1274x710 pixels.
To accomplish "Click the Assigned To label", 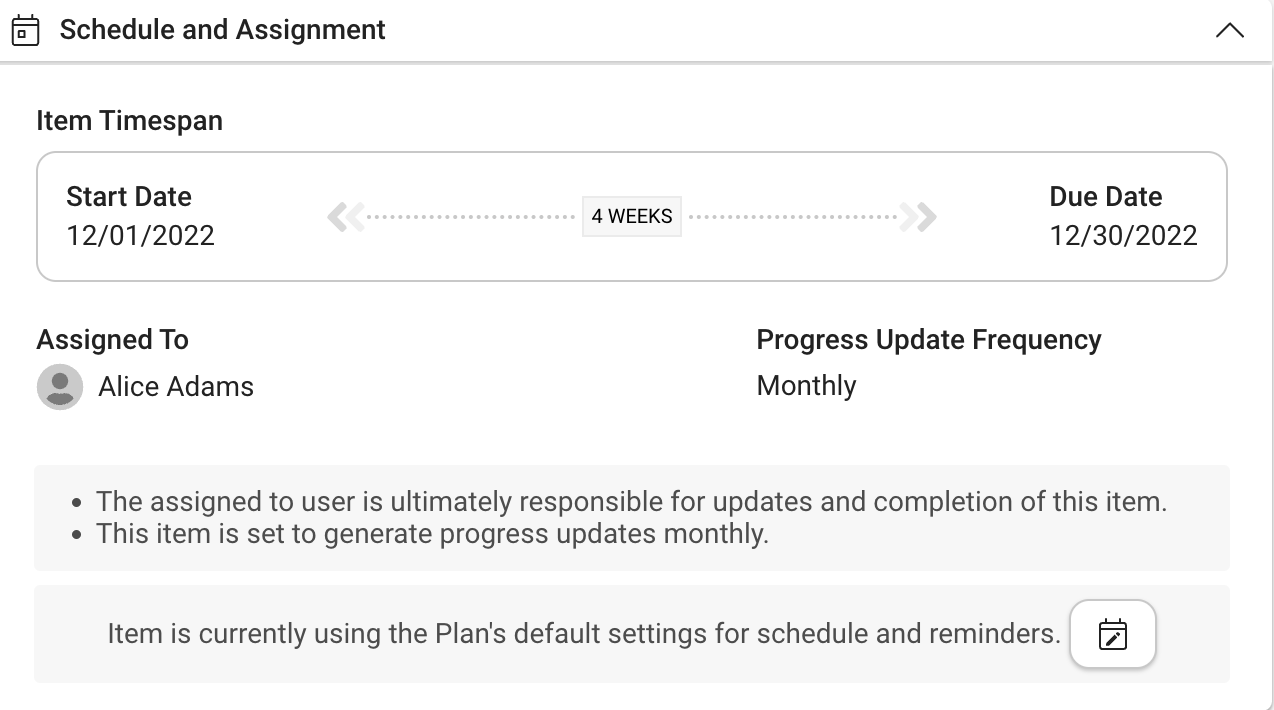I will tap(112, 340).
